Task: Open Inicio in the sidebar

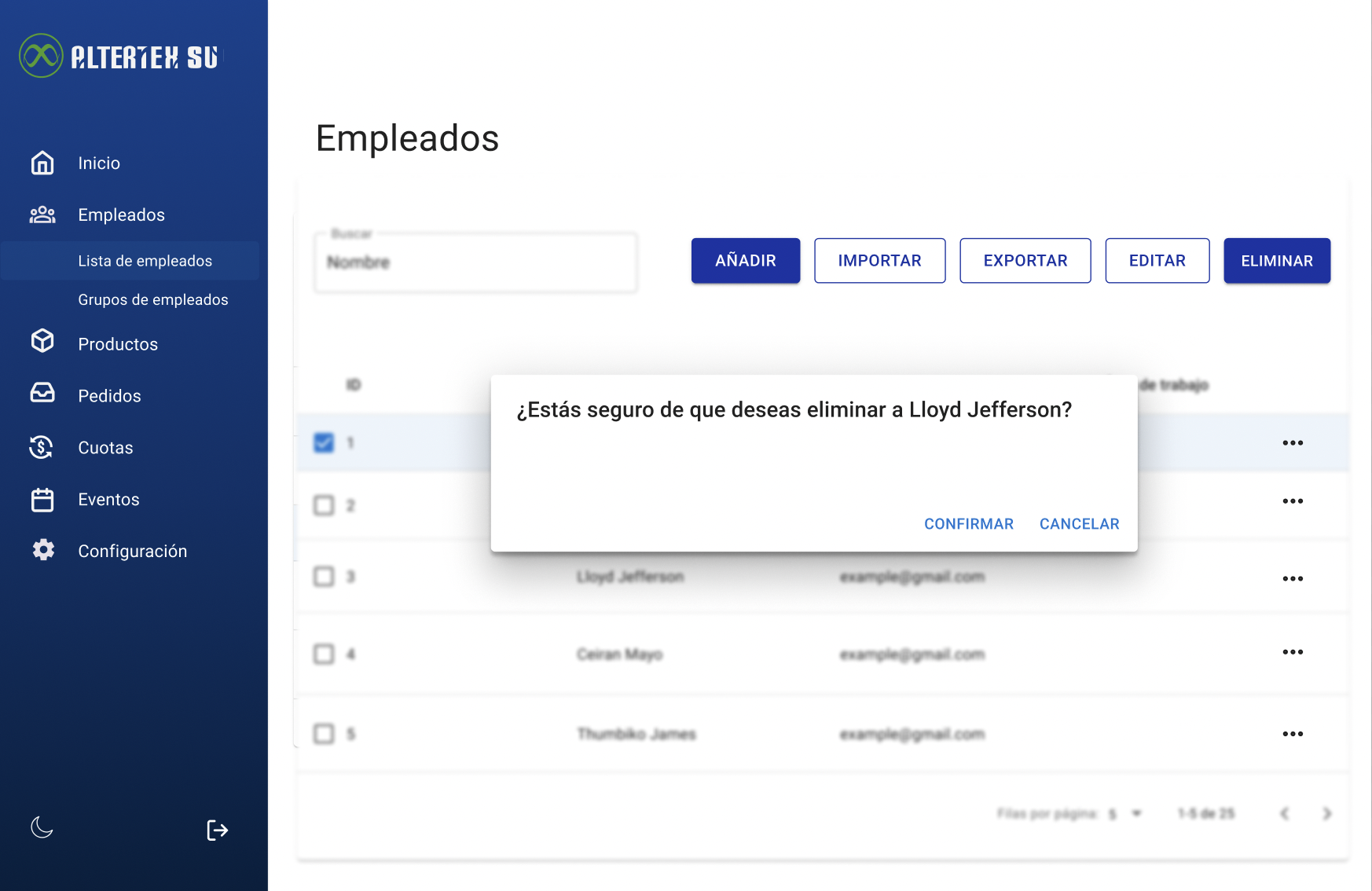Action: [99, 163]
